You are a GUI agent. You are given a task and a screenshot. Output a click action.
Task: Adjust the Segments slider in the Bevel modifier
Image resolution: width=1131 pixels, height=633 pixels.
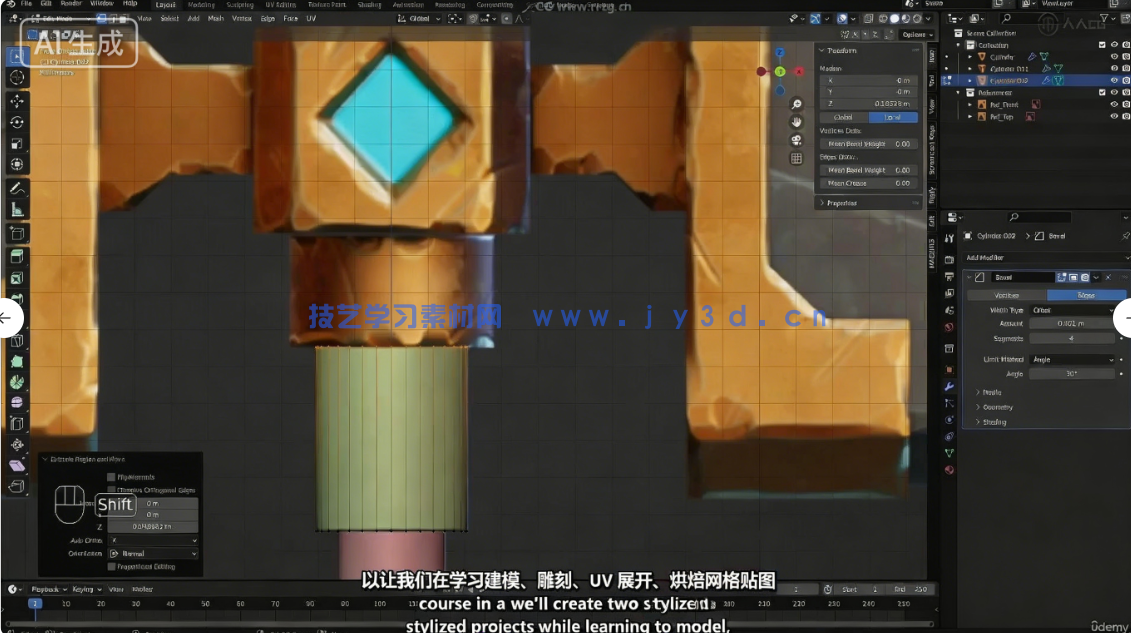pos(1072,338)
